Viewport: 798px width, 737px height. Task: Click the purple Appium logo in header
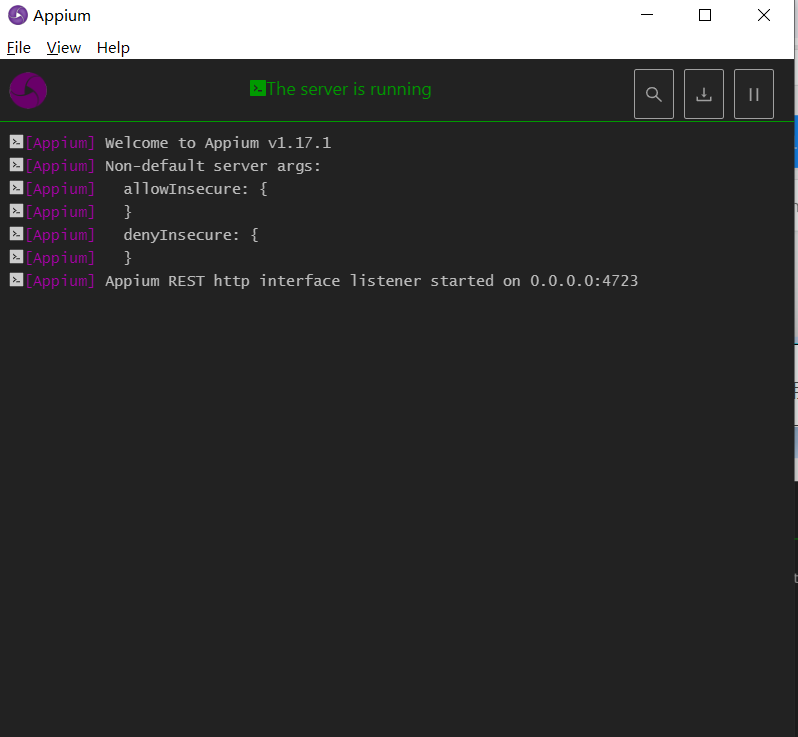(x=28, y=91)
